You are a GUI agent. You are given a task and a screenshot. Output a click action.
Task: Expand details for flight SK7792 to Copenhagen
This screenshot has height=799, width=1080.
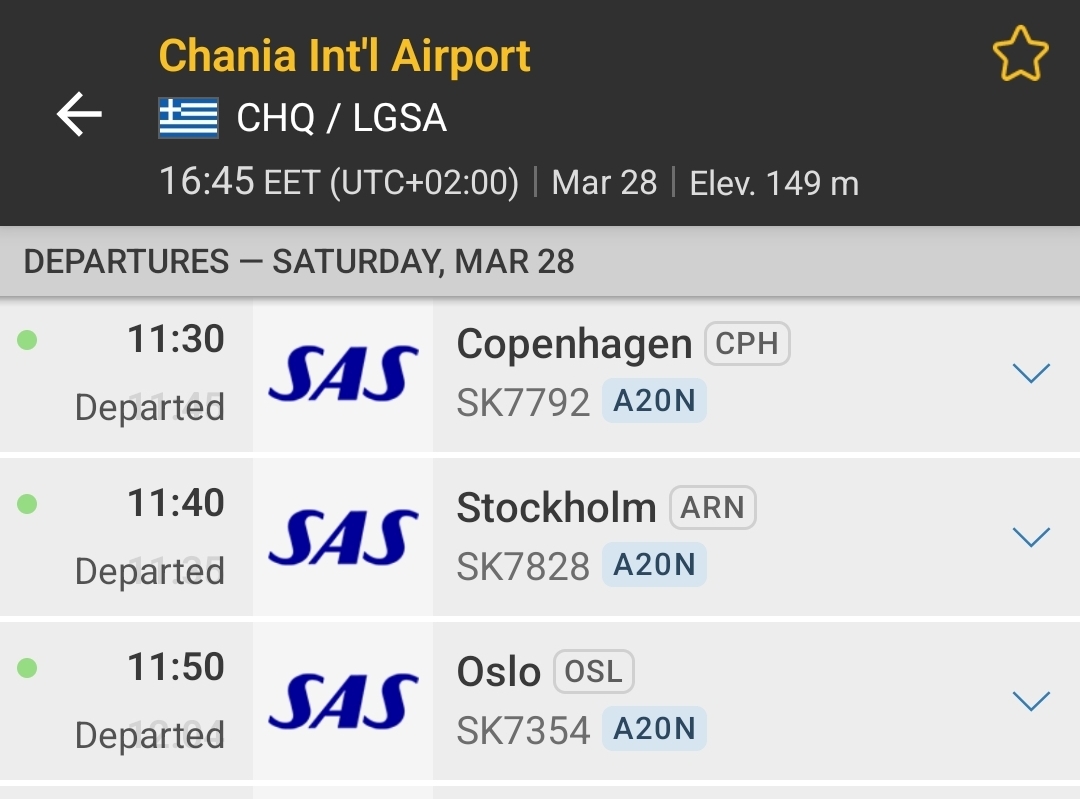pyautogui.click(x=1031, y=372)
